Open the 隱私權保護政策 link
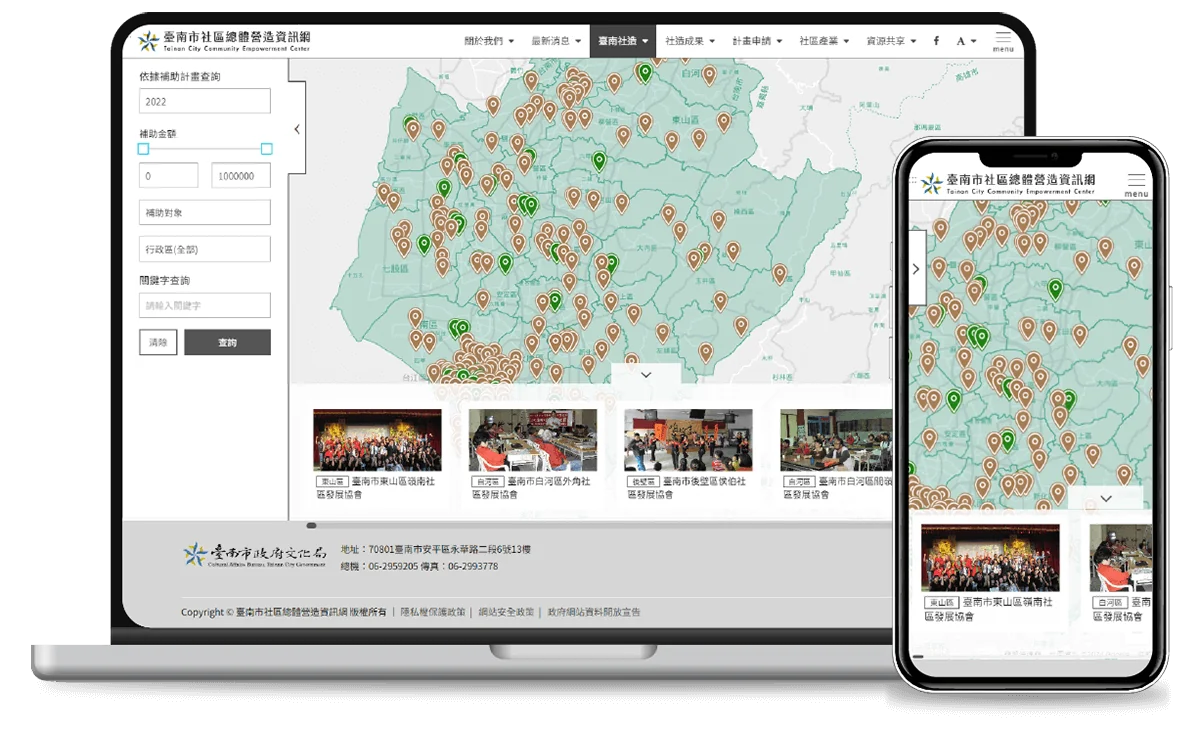 (433, 612)
